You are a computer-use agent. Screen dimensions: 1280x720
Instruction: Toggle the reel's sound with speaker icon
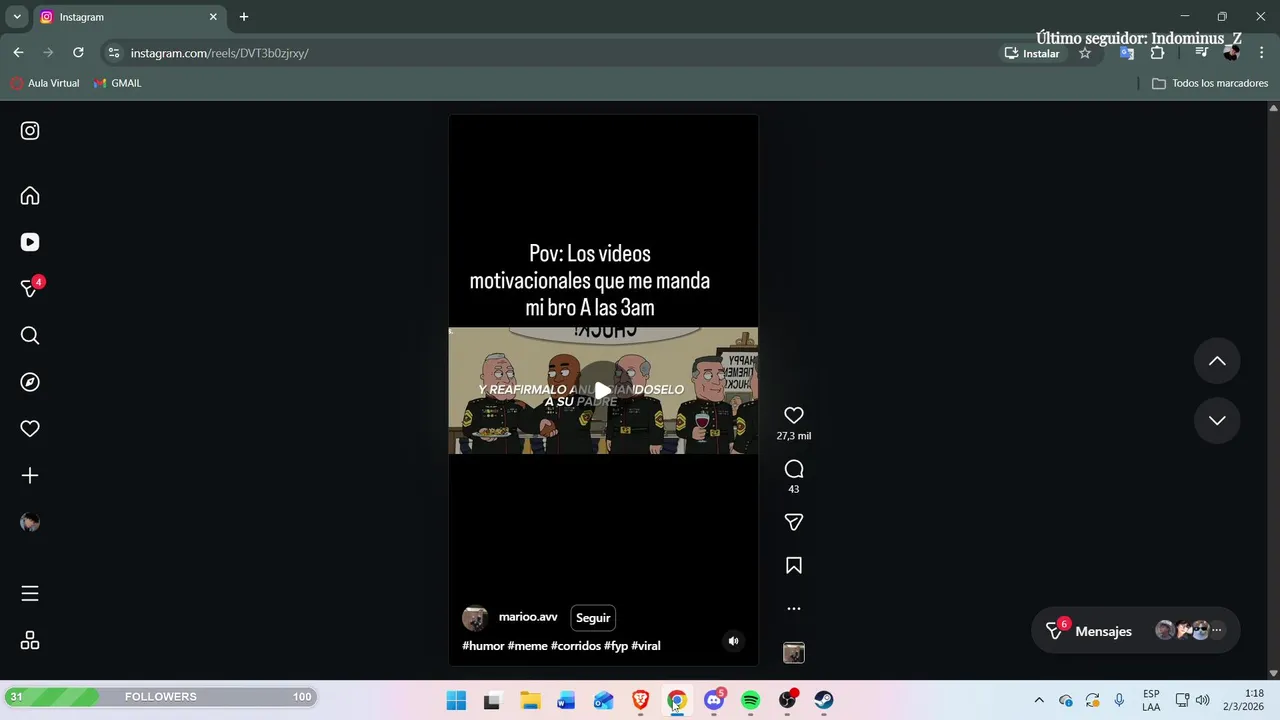(733, 641)
